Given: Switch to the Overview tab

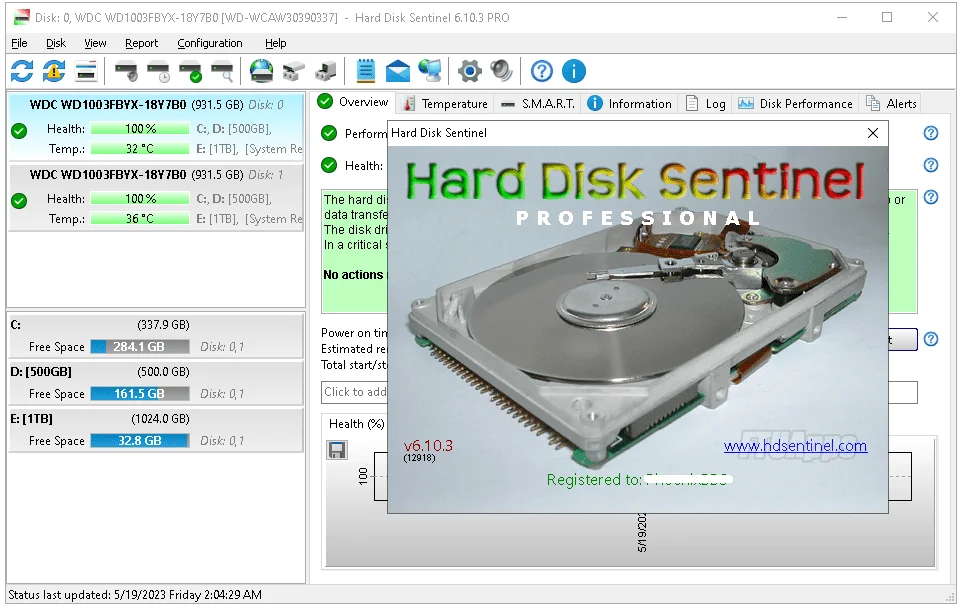Looking at the screenshot, I should coord(354,102).
